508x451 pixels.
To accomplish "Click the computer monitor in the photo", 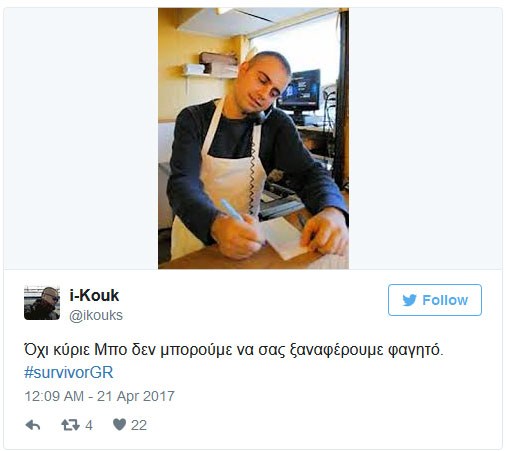I will pyautogui.click(x=299, y=90).
